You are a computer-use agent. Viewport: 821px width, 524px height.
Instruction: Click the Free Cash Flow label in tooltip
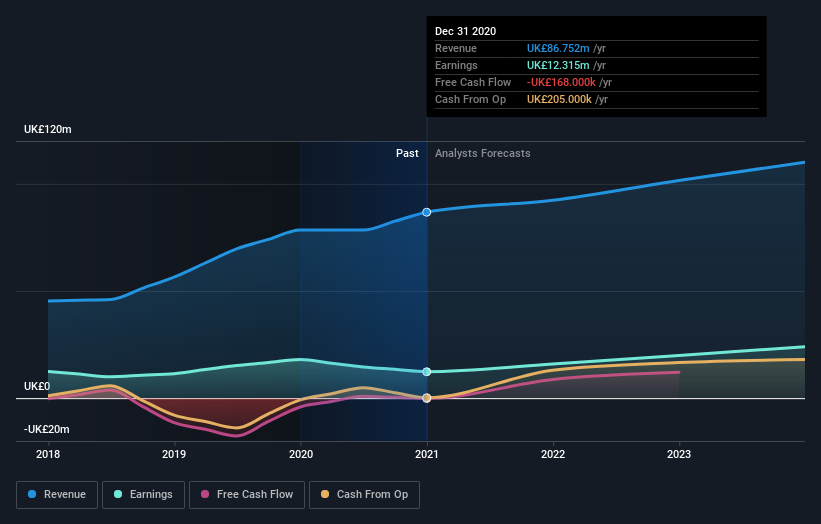point(473,82)
